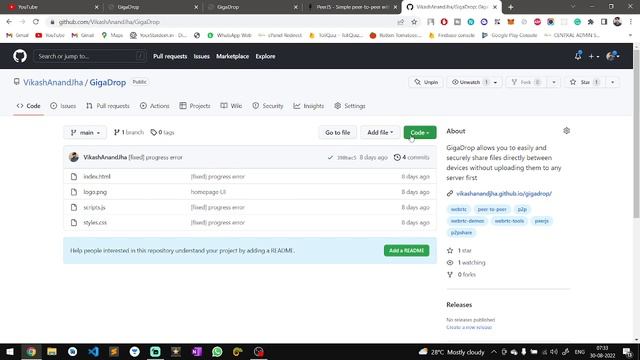
Task: Switch to the Insights tab
Action: click(309, 106)
